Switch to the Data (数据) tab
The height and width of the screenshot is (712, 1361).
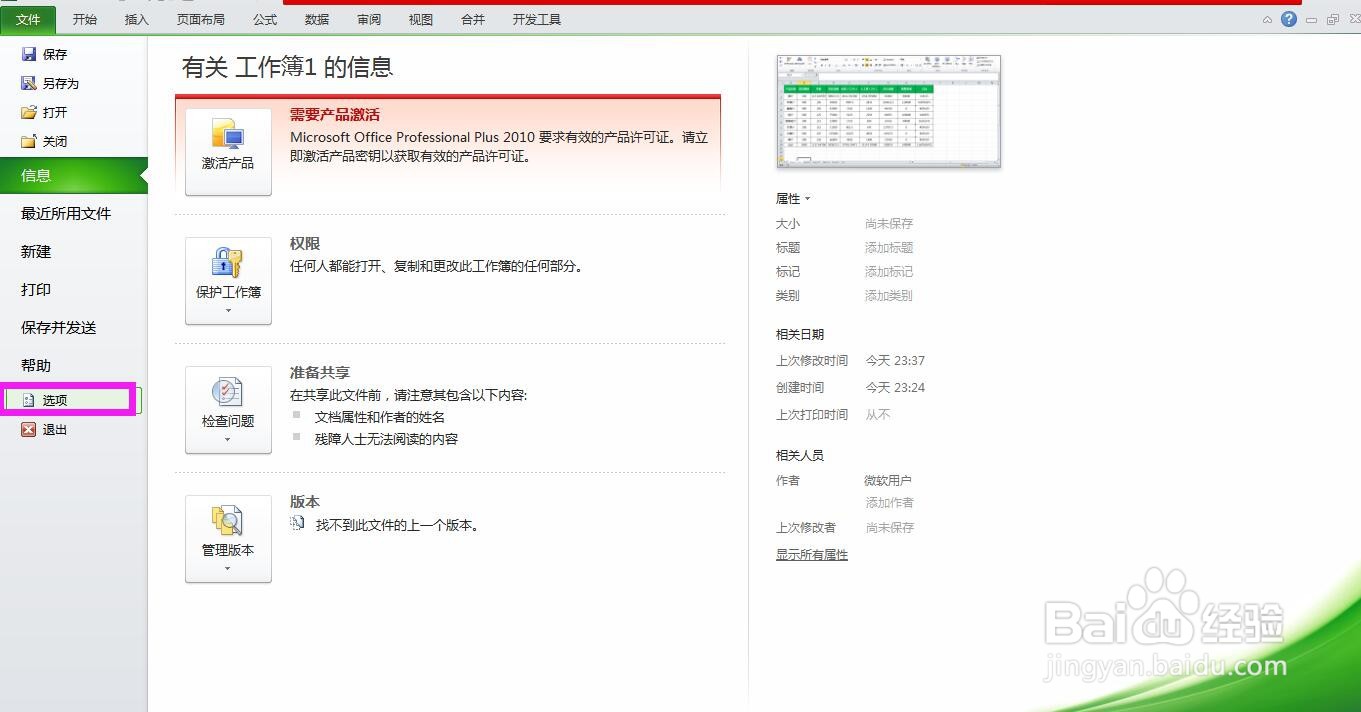point(317,19)
